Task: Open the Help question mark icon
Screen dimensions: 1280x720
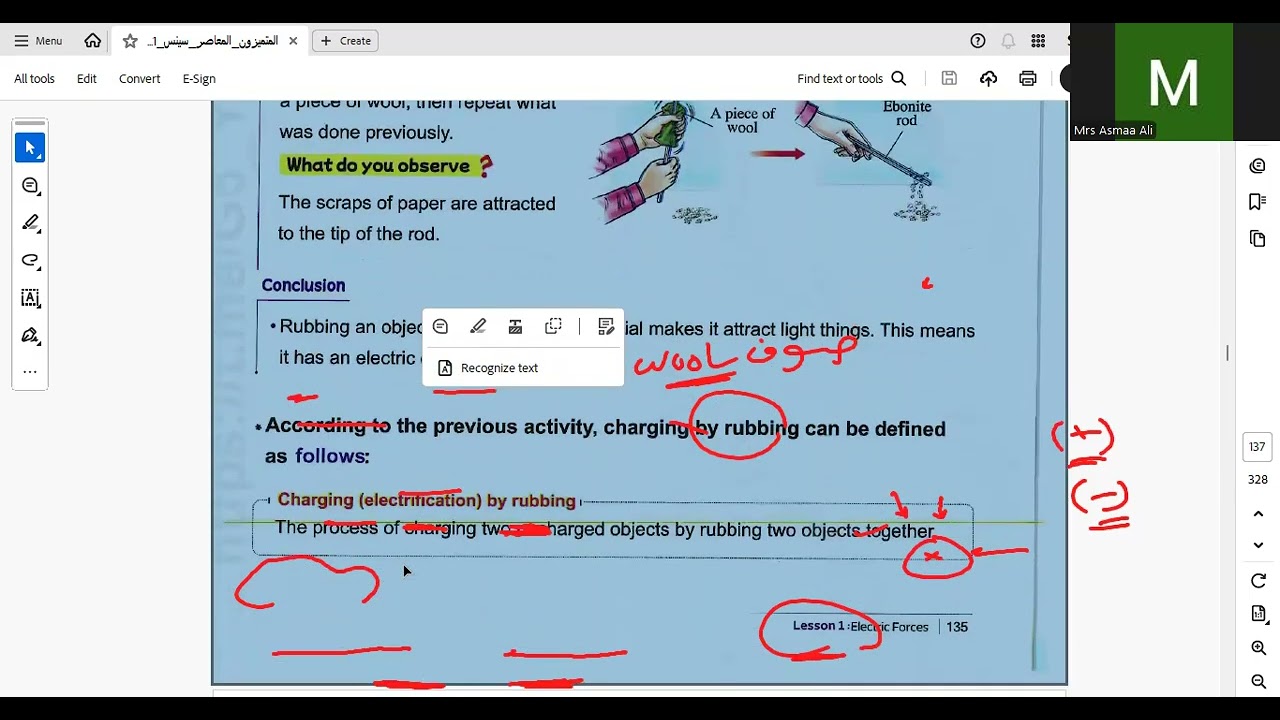Action: click(x=978, y=41)
